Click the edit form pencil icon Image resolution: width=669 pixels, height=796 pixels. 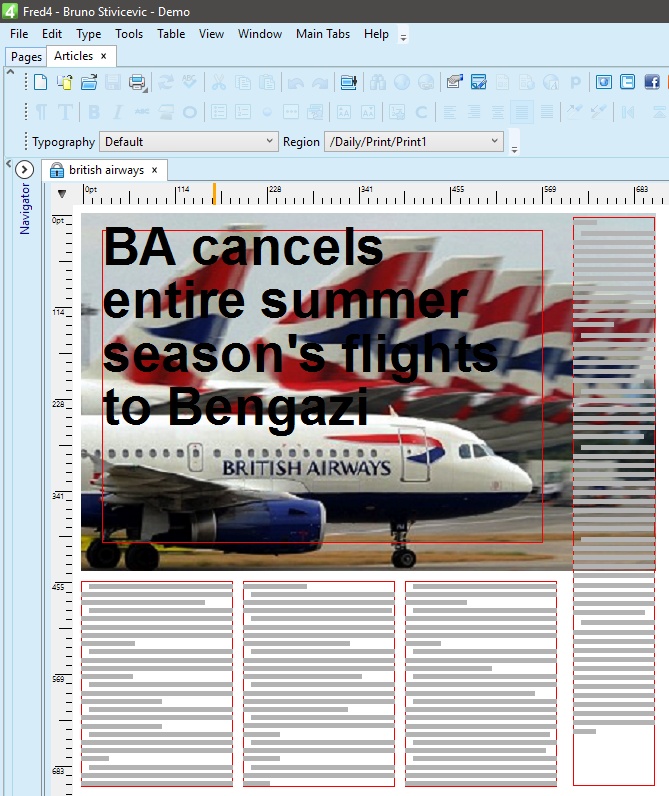pyautogui.click(x=479, y=82)
